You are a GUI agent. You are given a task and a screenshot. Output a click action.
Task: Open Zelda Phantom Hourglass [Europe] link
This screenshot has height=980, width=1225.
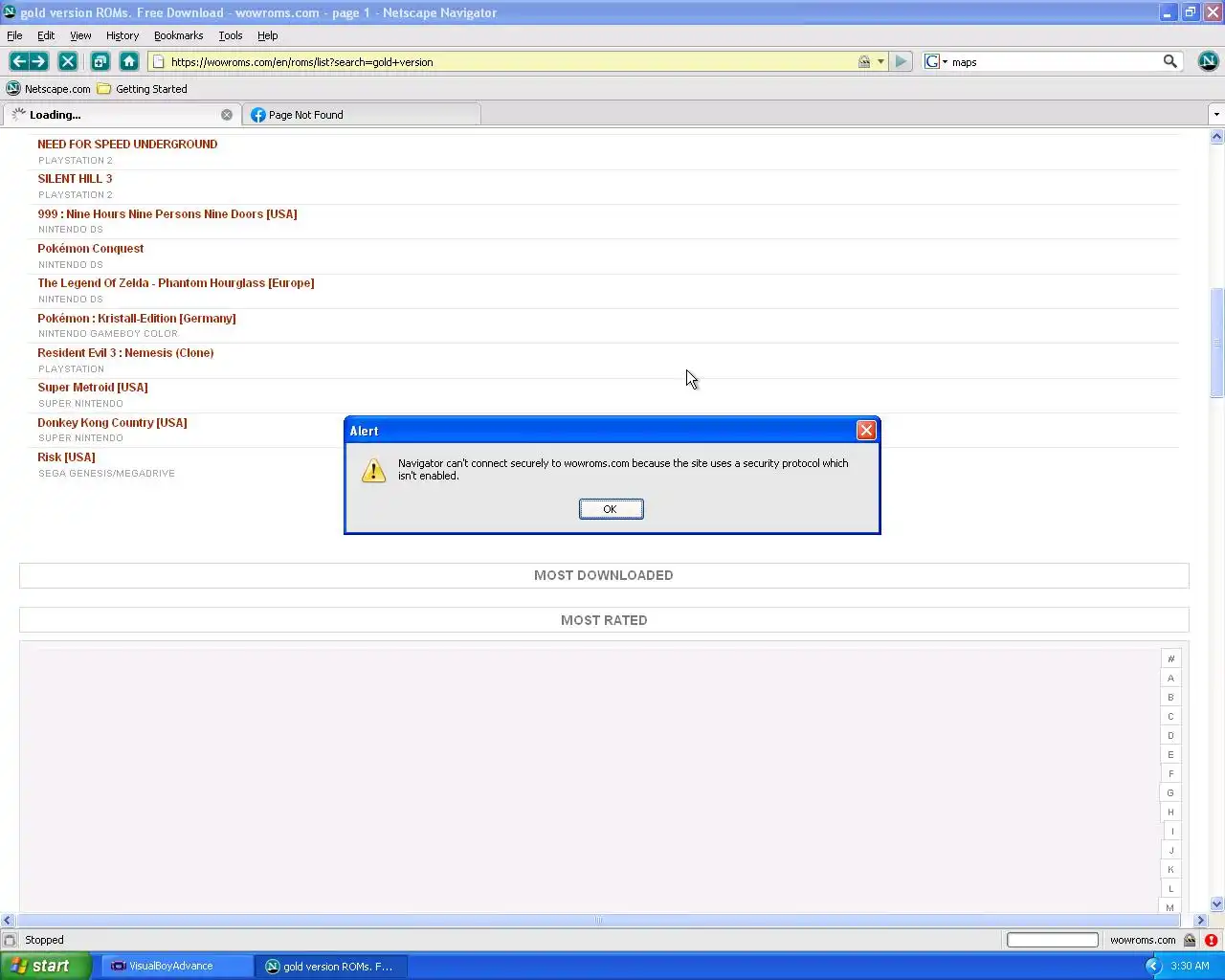(x=176, y=283)
